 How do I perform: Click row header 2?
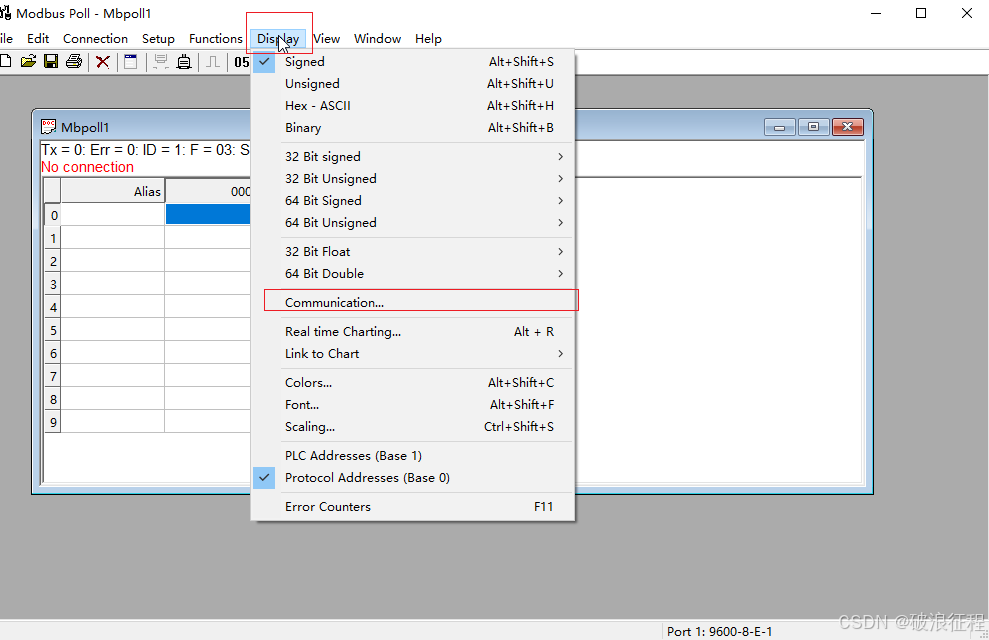point(52,261)
